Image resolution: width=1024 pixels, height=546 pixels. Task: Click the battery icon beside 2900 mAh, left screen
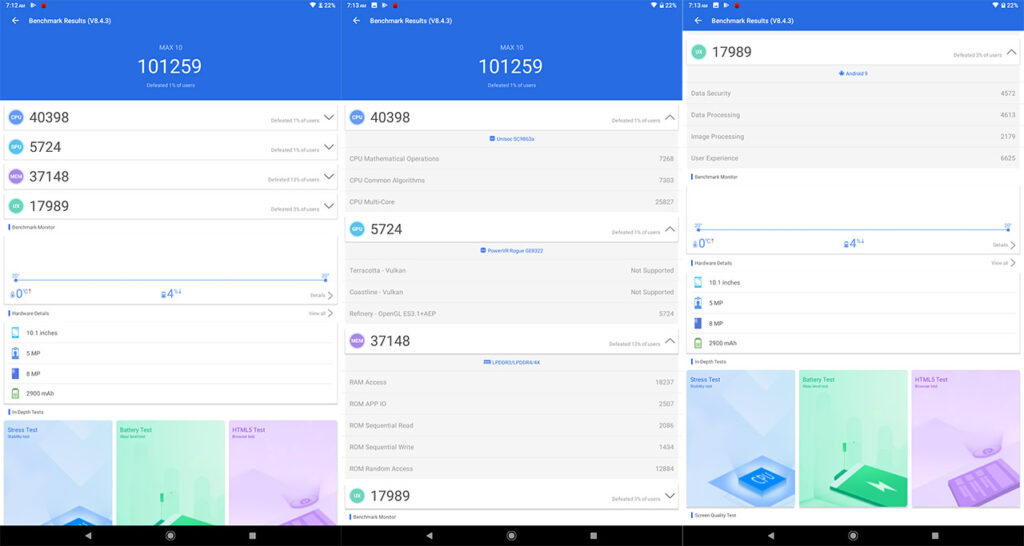tap(15, 394)
